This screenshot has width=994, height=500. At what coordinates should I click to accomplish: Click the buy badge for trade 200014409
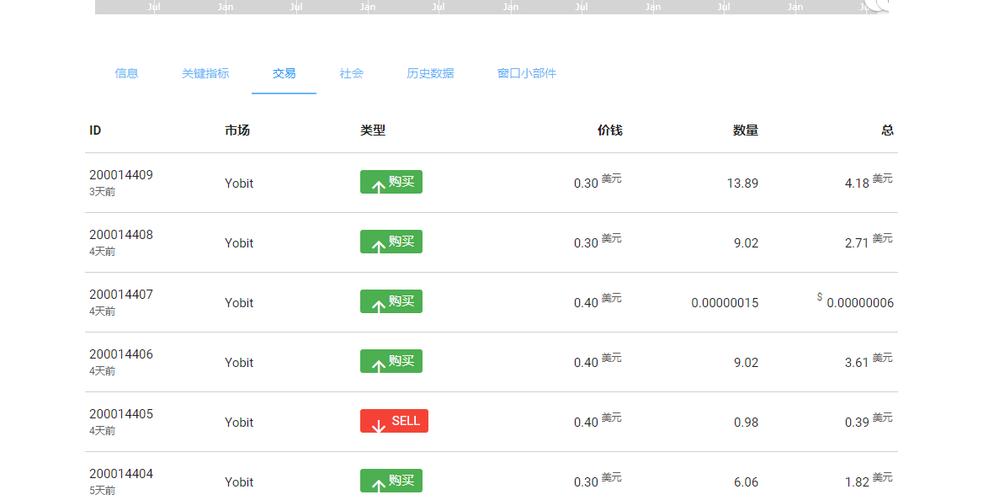391,182
